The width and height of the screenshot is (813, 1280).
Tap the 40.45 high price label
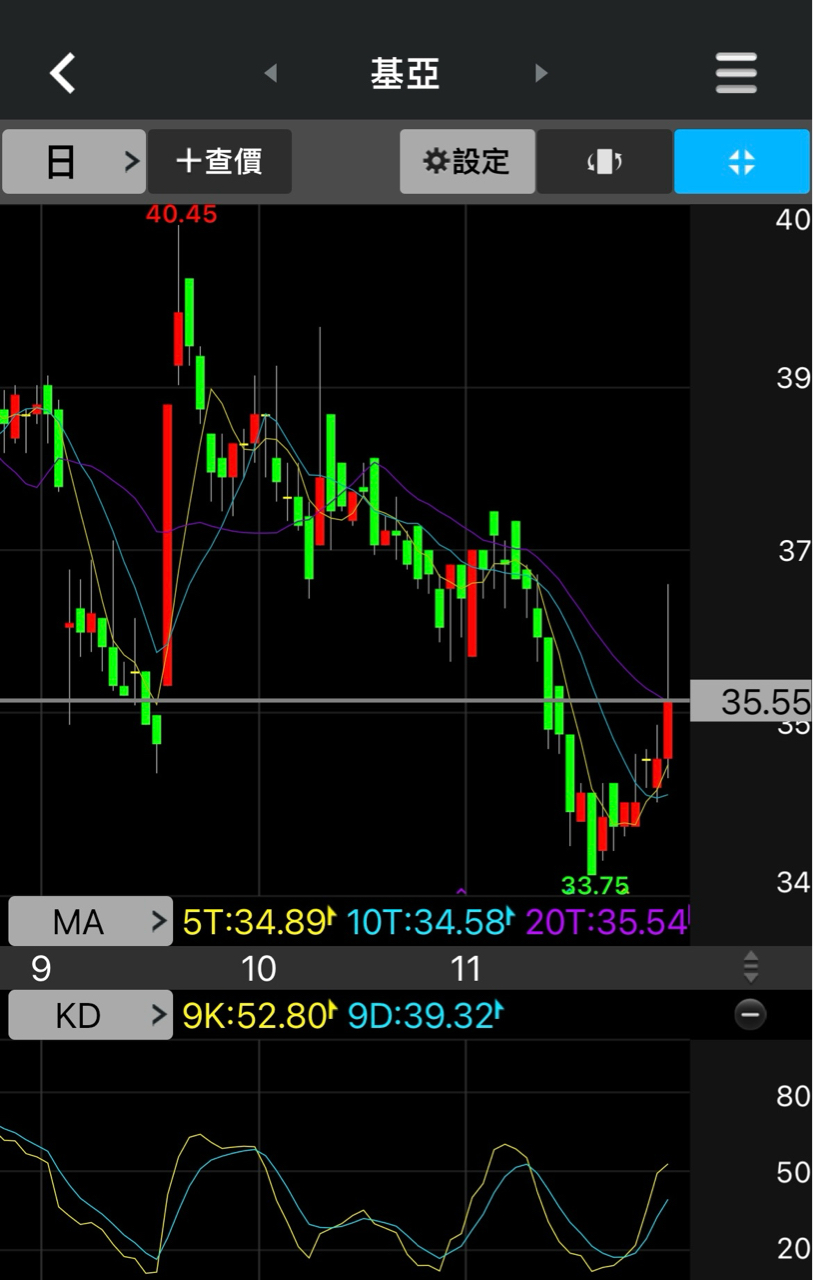click(181, 214)
